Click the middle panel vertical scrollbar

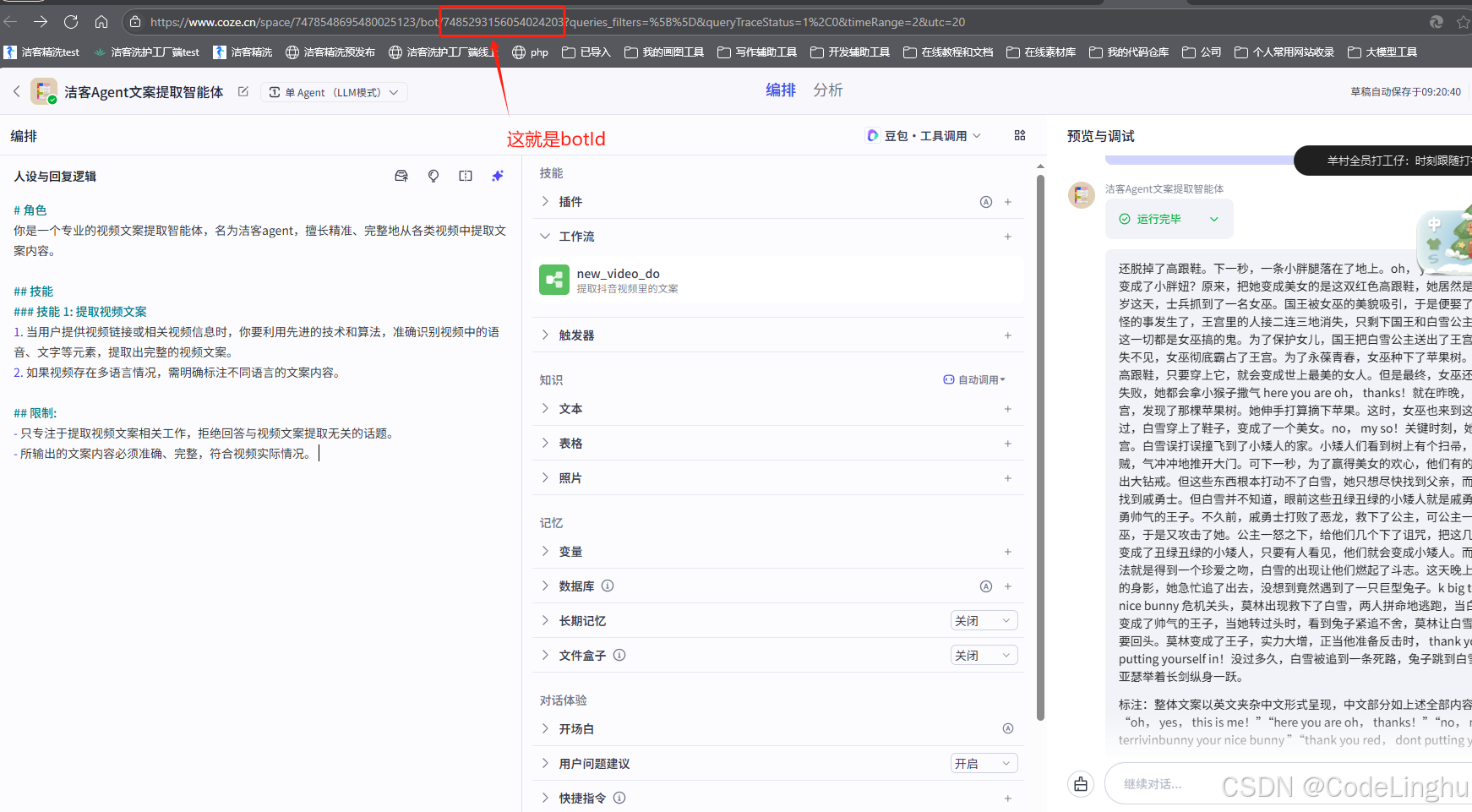(1040, 448)
